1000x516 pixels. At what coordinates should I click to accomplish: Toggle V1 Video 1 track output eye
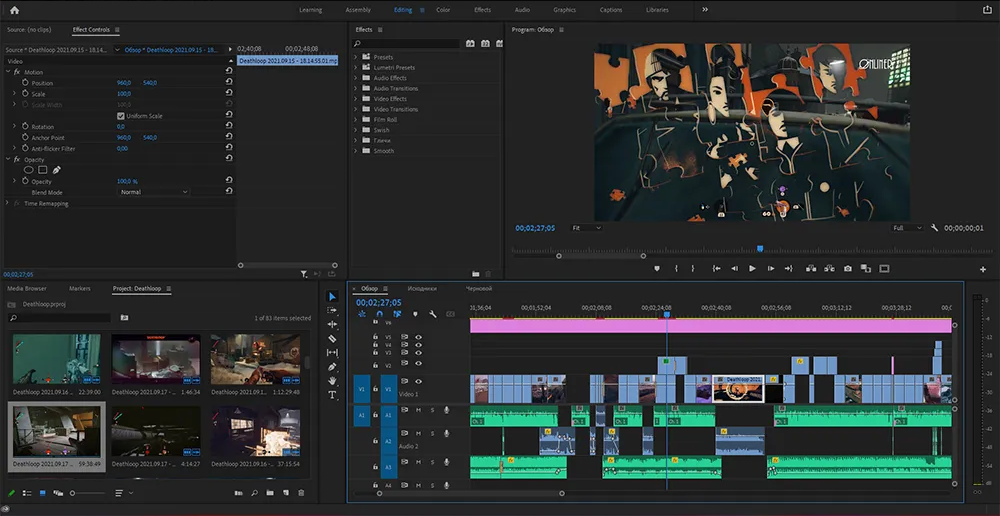click(x=418, y=381)
